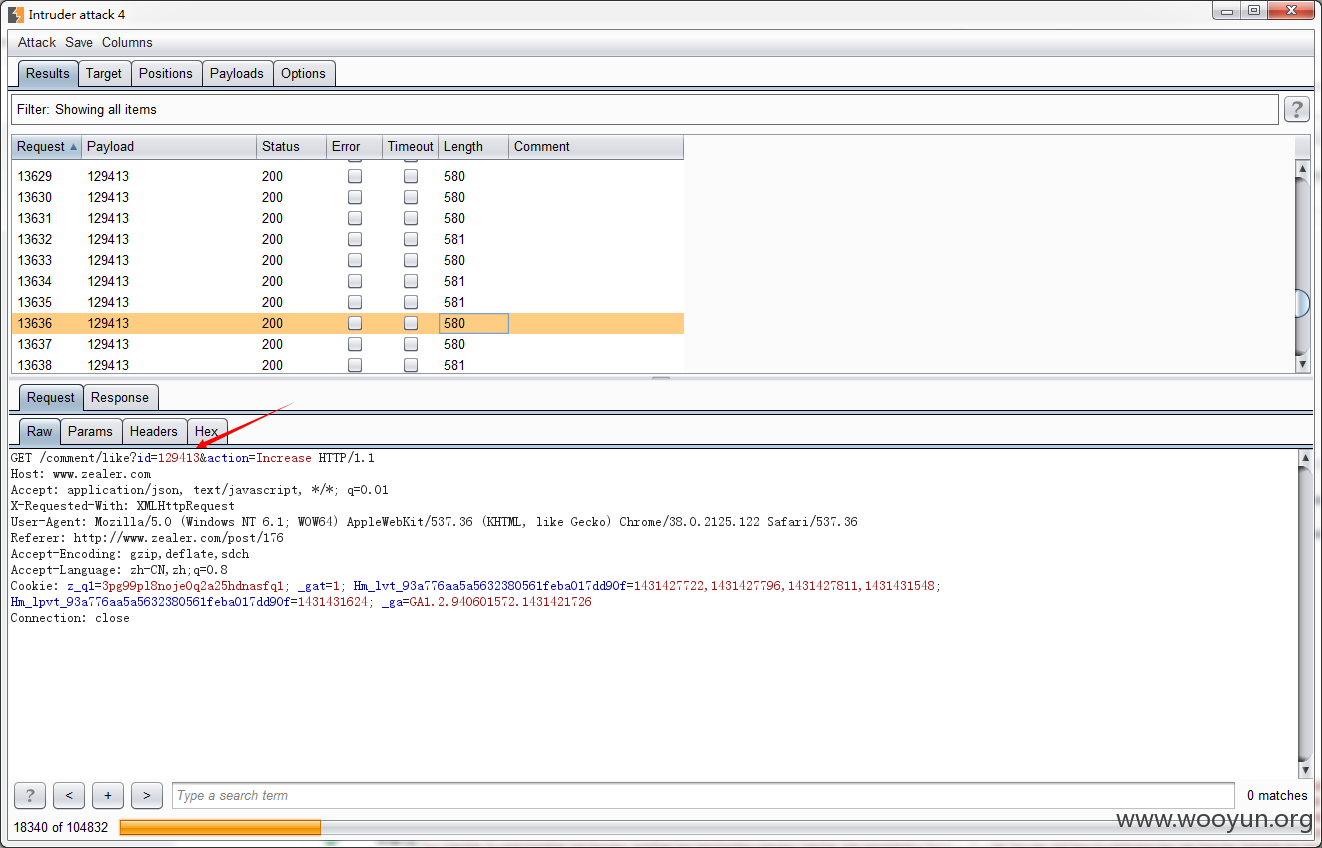Click the orange attack progress bar

220,827
